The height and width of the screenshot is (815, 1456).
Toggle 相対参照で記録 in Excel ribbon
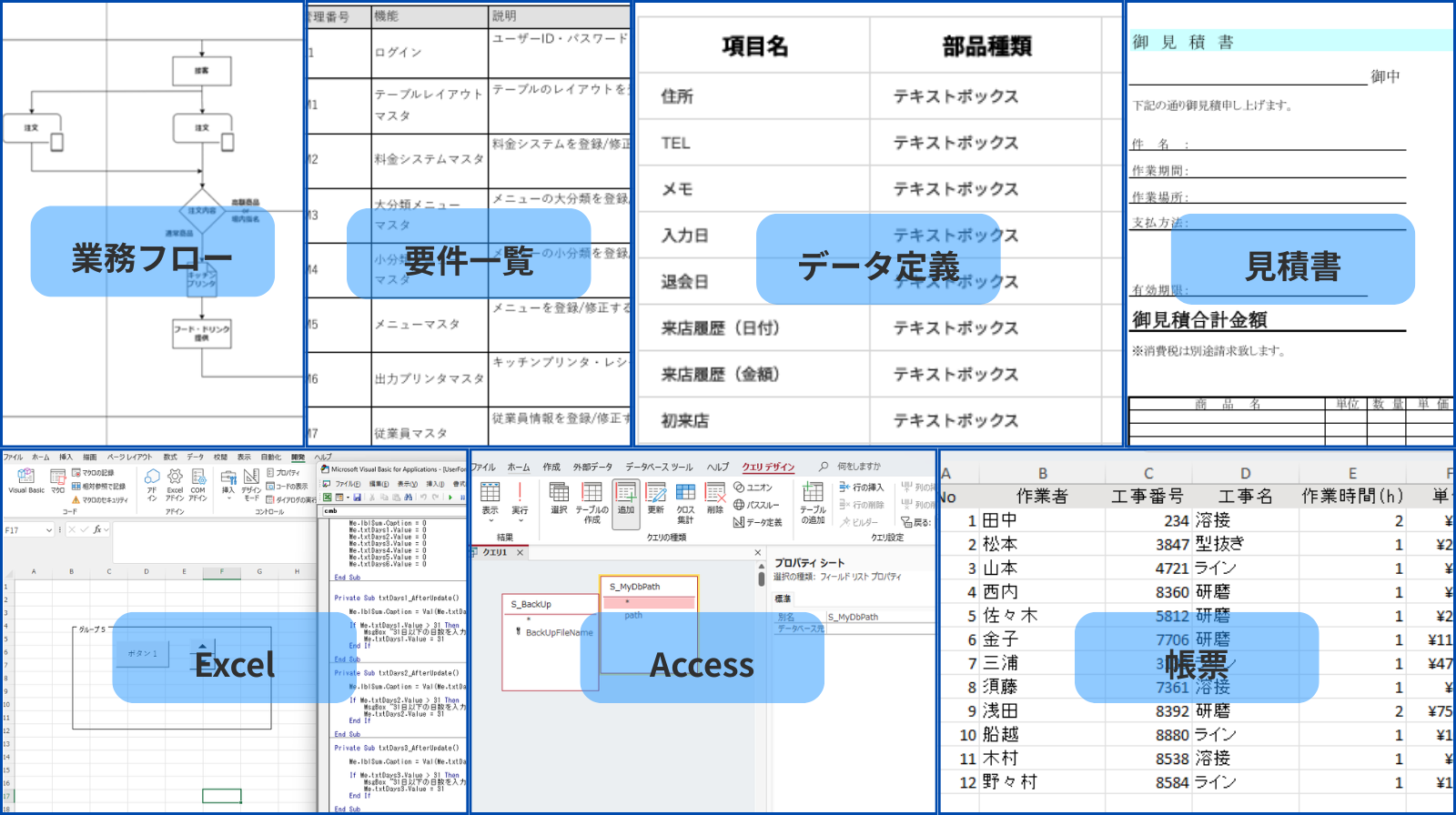[98, 487]
